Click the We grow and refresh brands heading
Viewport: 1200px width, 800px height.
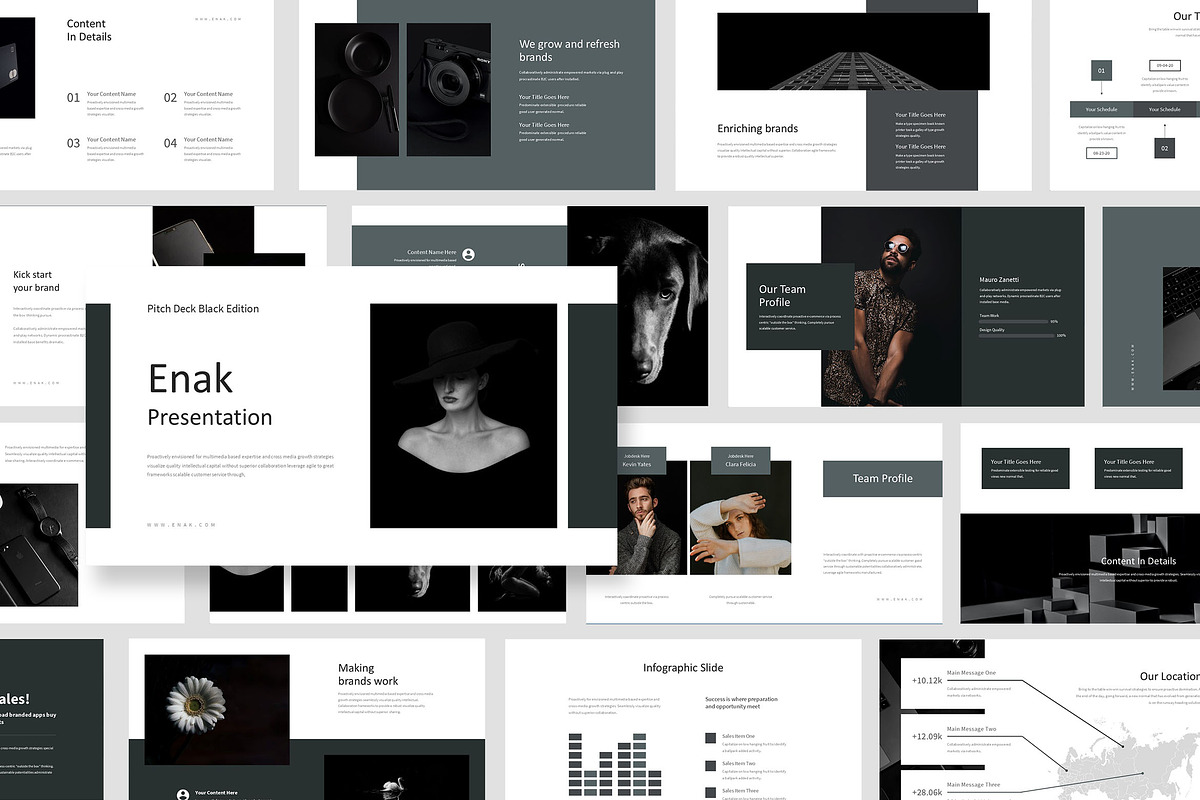tap(569, 50)
